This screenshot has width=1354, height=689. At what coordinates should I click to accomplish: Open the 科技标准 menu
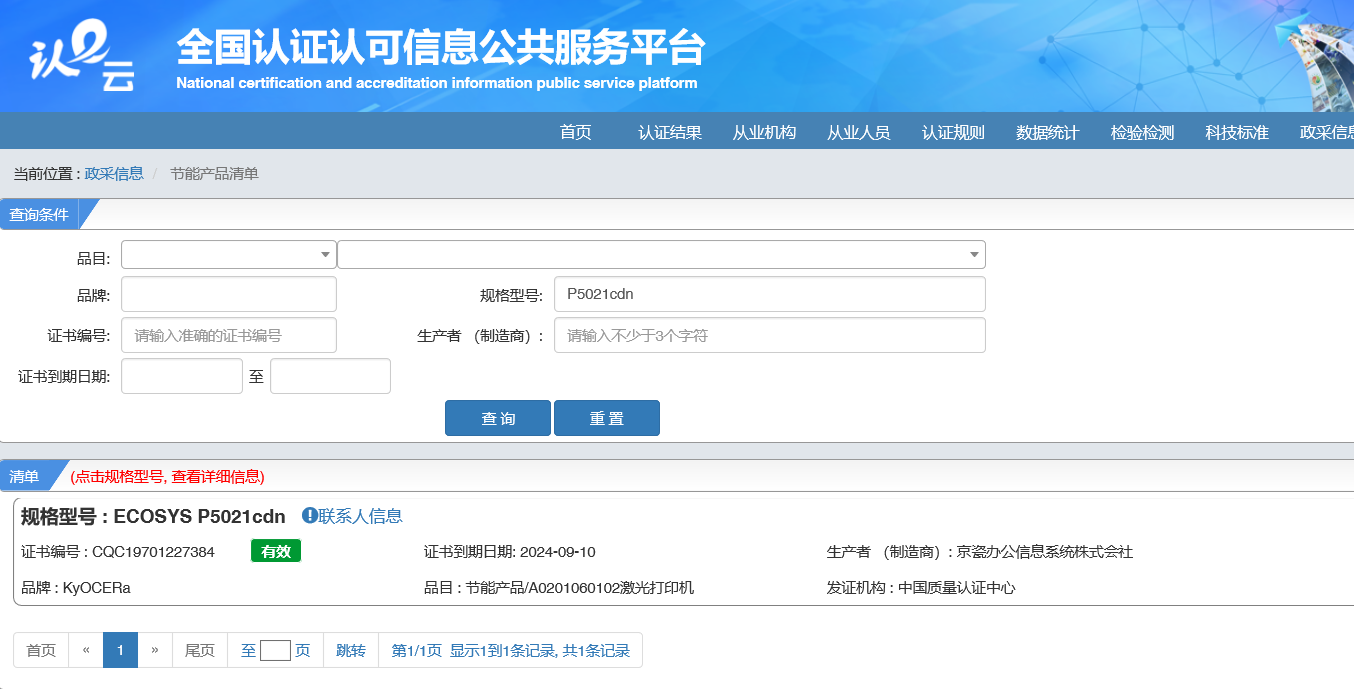[x=1236, y=132]
